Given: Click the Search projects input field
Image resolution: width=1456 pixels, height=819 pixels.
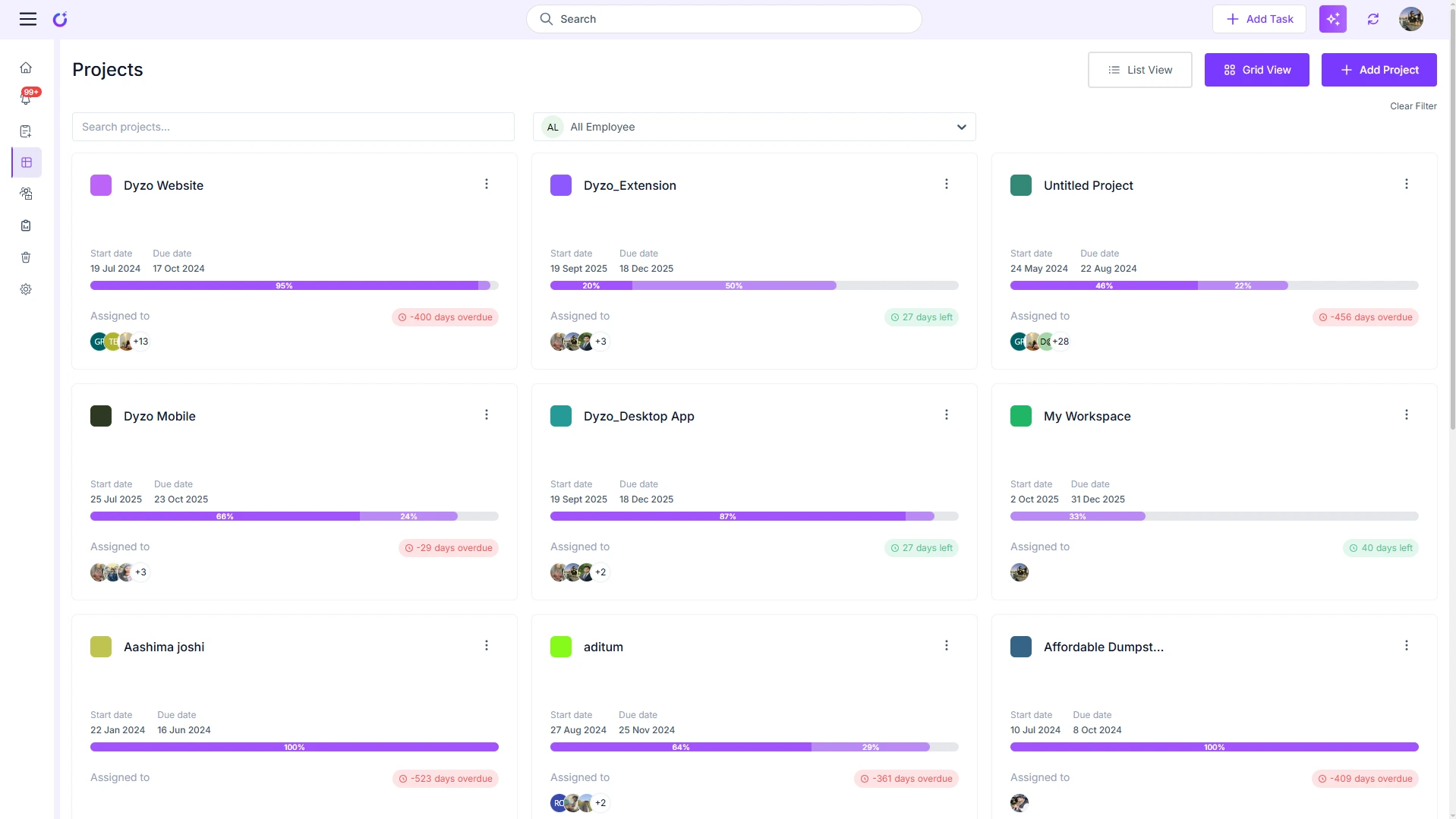Looking at the screenshot, I should (293, 127).
